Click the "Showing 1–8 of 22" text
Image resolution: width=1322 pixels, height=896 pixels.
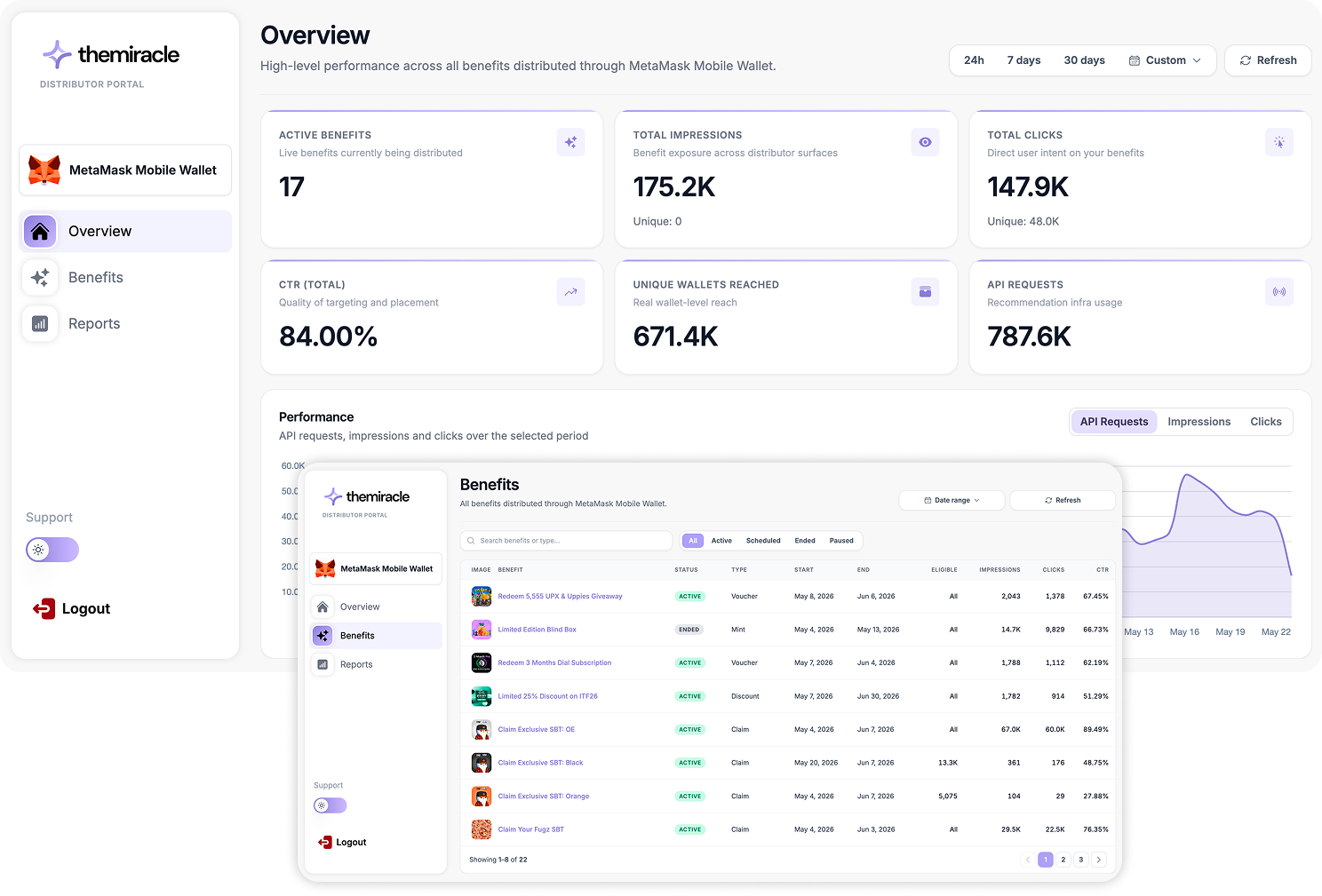[x=498, y=860]
